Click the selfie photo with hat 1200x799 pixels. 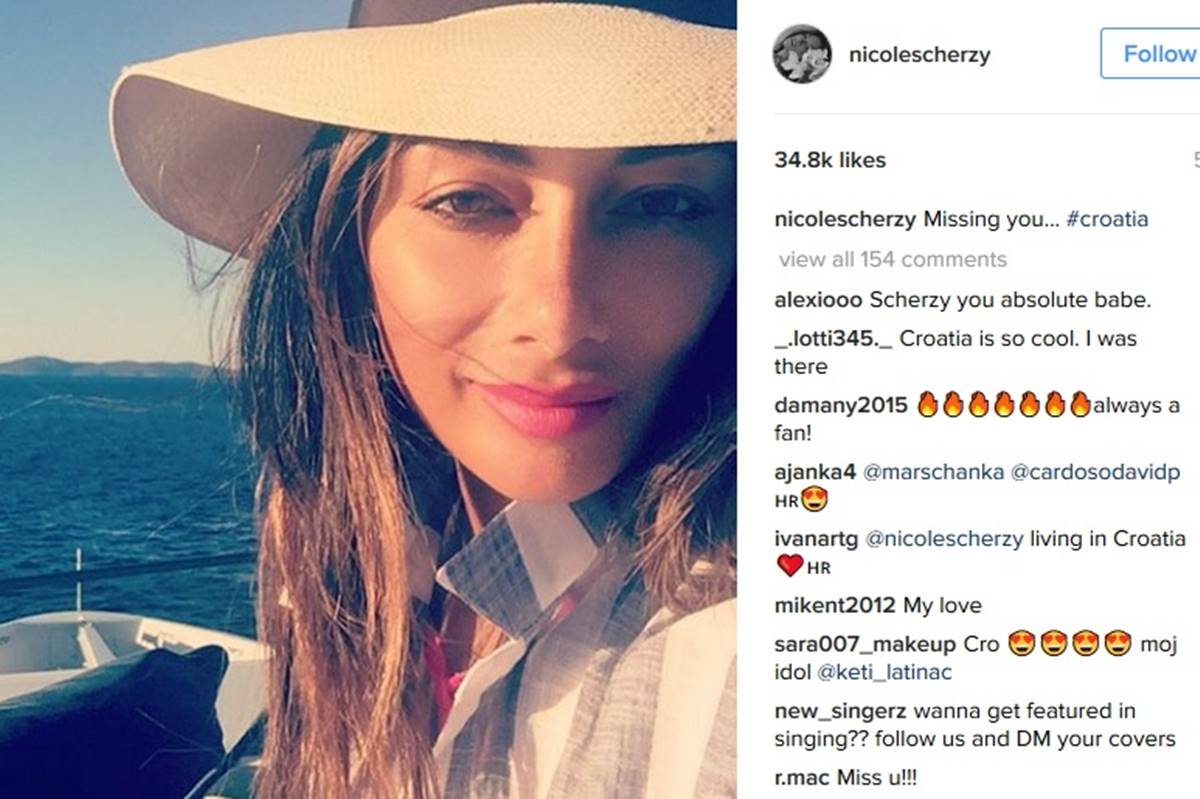pos(368,399)
